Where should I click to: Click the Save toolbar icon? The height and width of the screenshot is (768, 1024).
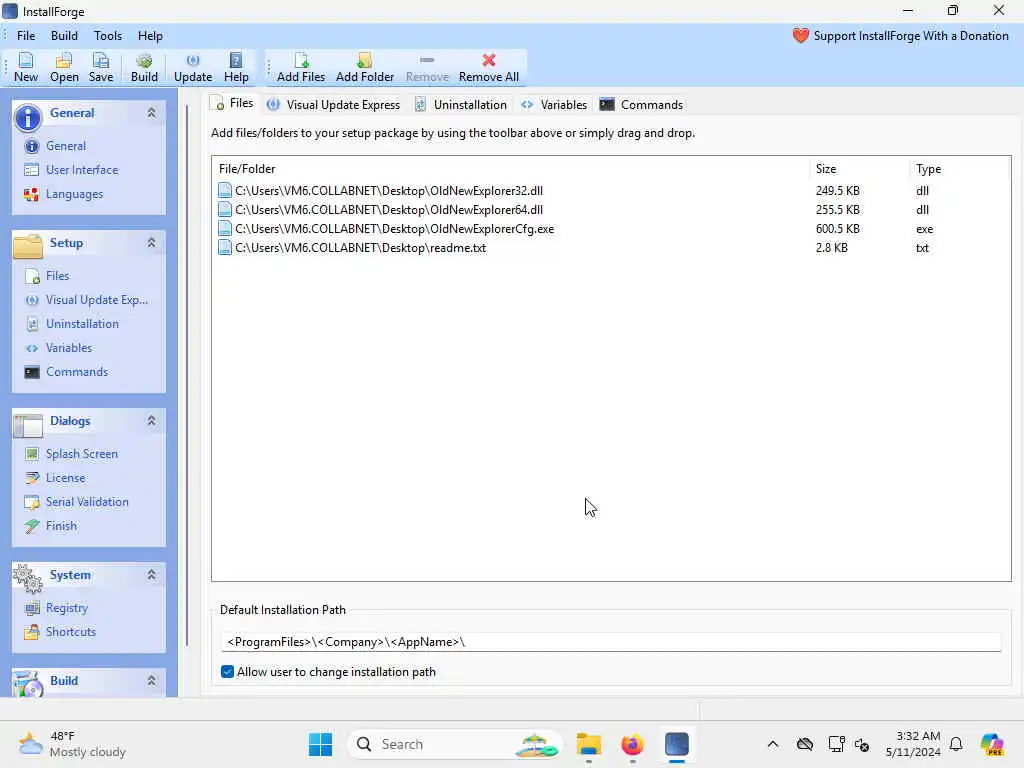pyautogui.click(x=101, y=68)
